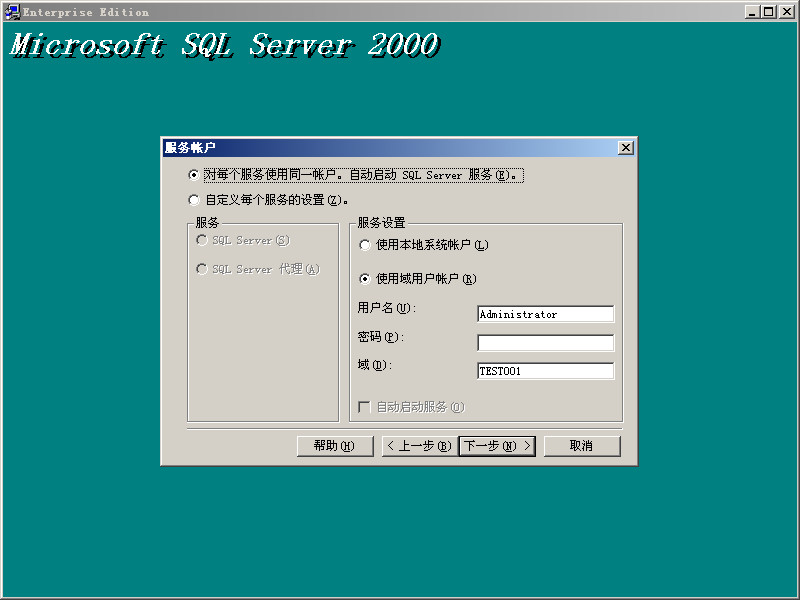Click the 服务设置 group heading
This screenshot has height=600, width=800.
tap(381, 223)
